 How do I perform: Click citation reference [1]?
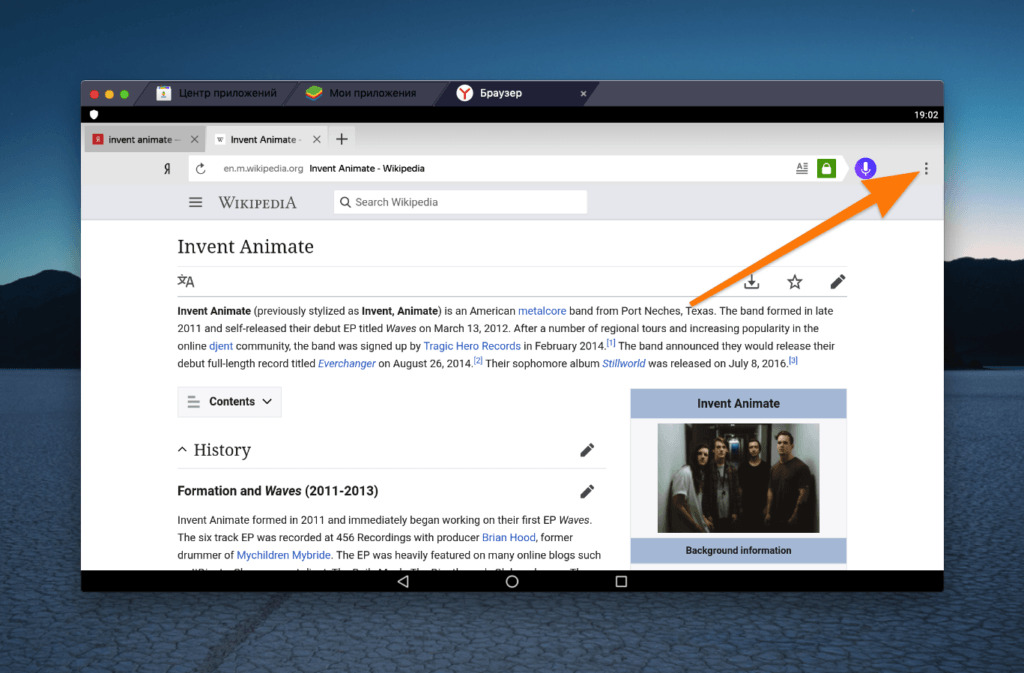(x=611, y=343)
